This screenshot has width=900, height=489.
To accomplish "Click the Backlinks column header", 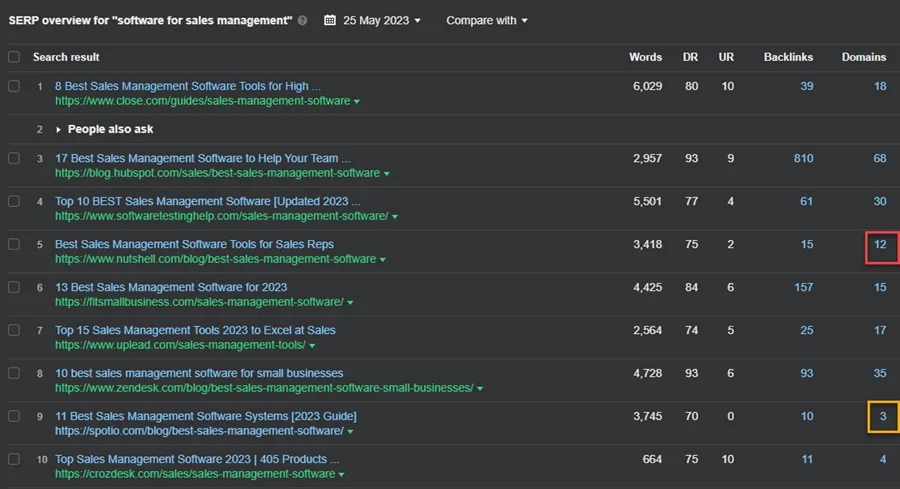I will pos(788,57).
